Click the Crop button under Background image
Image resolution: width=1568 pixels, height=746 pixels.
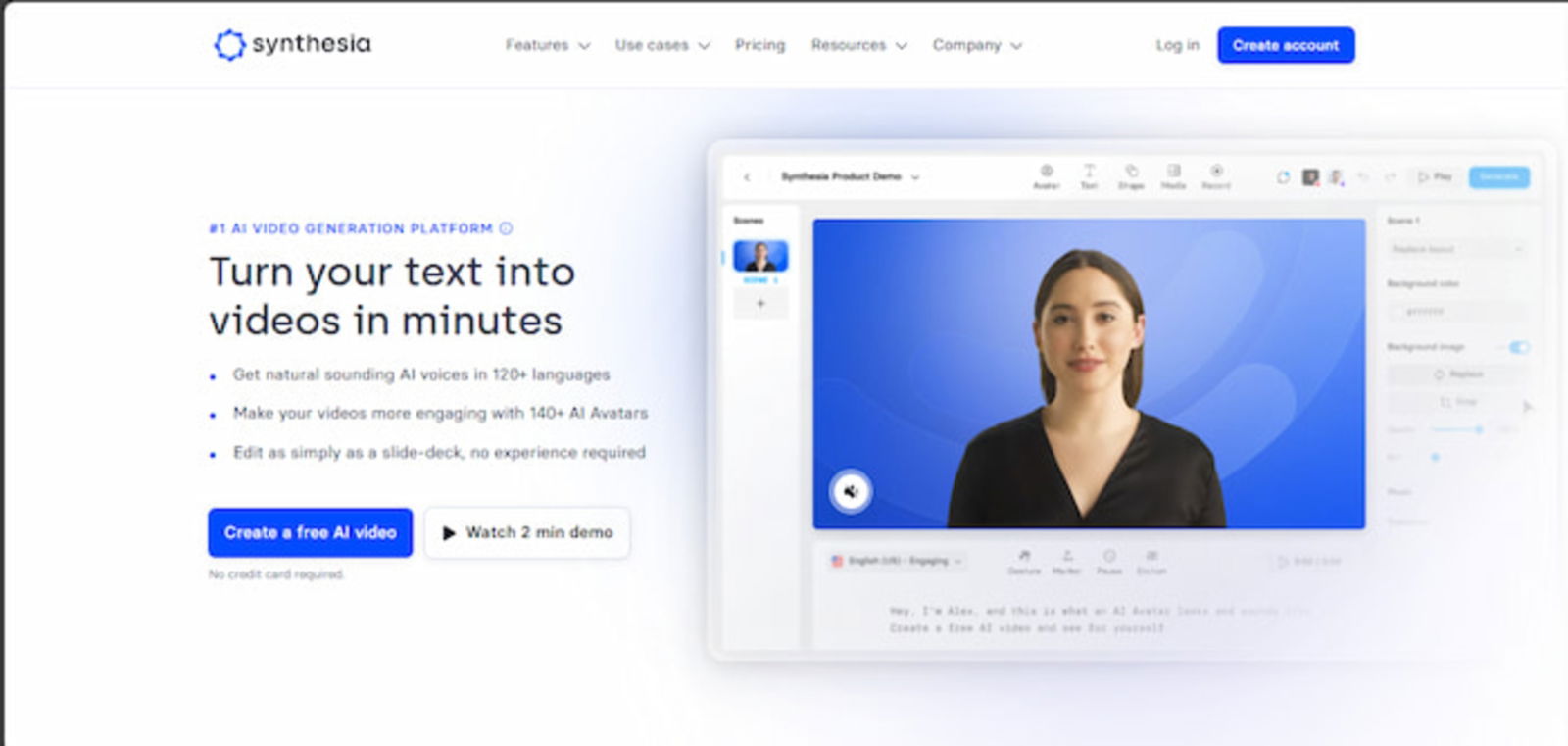click(x=1457, y=402)
